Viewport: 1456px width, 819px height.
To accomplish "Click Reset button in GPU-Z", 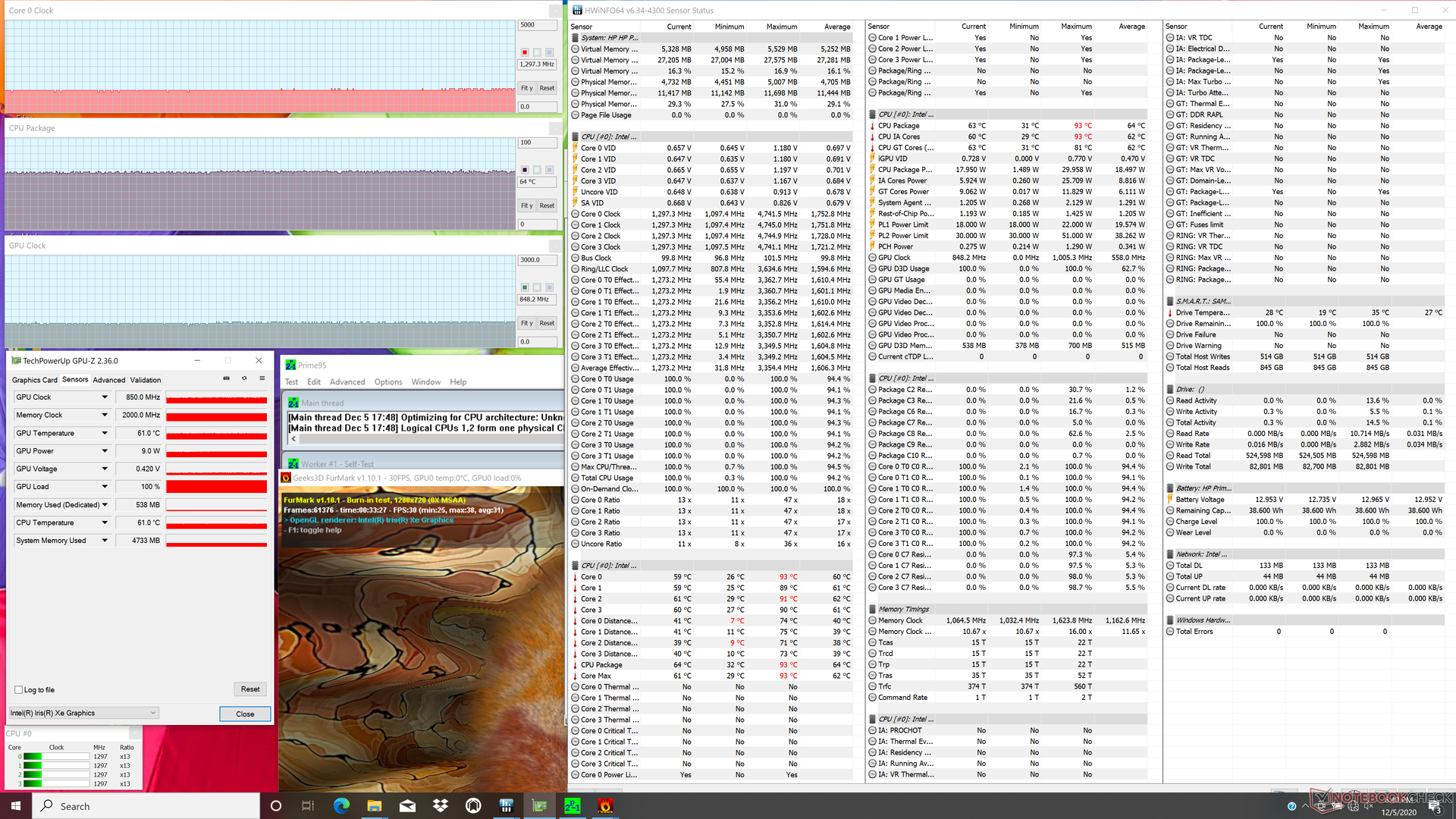I will click(x=250, y=689).
